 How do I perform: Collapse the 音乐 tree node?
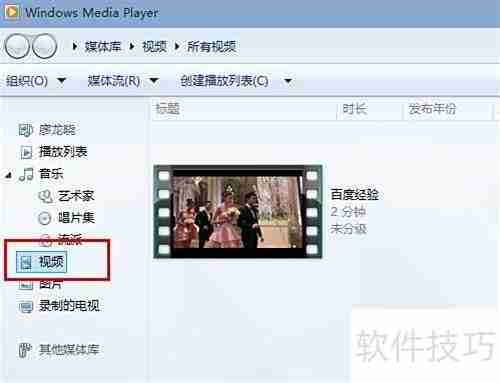pos(8,175)
